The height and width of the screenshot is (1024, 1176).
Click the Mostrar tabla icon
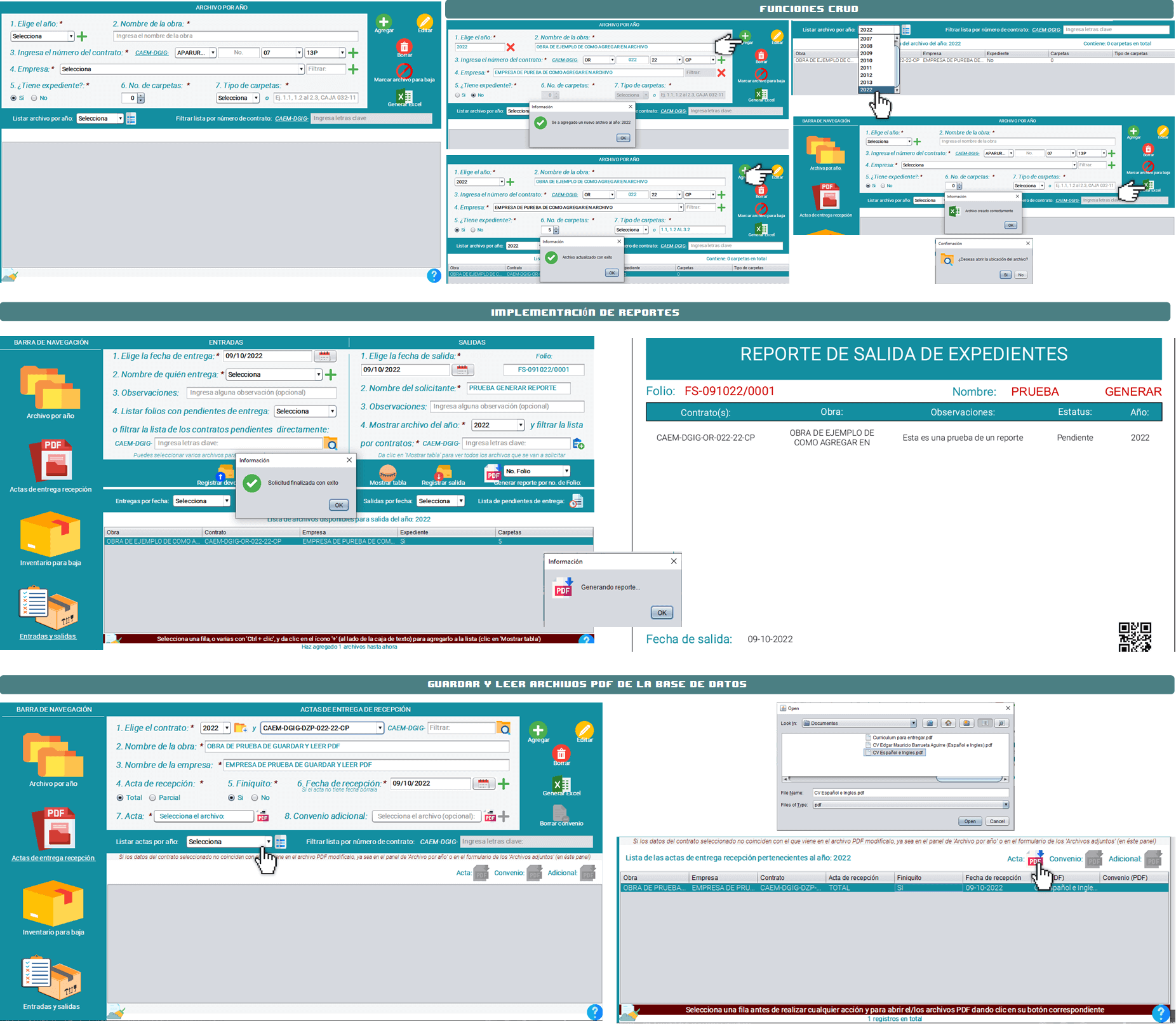point(387,473)
